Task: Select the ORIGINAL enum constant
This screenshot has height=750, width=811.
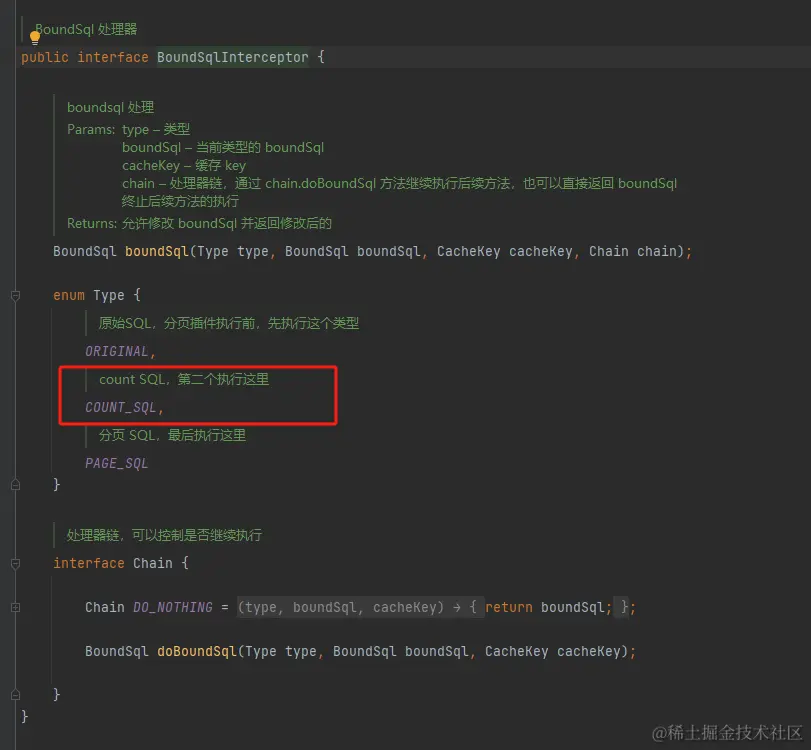Action: [117, 352]
